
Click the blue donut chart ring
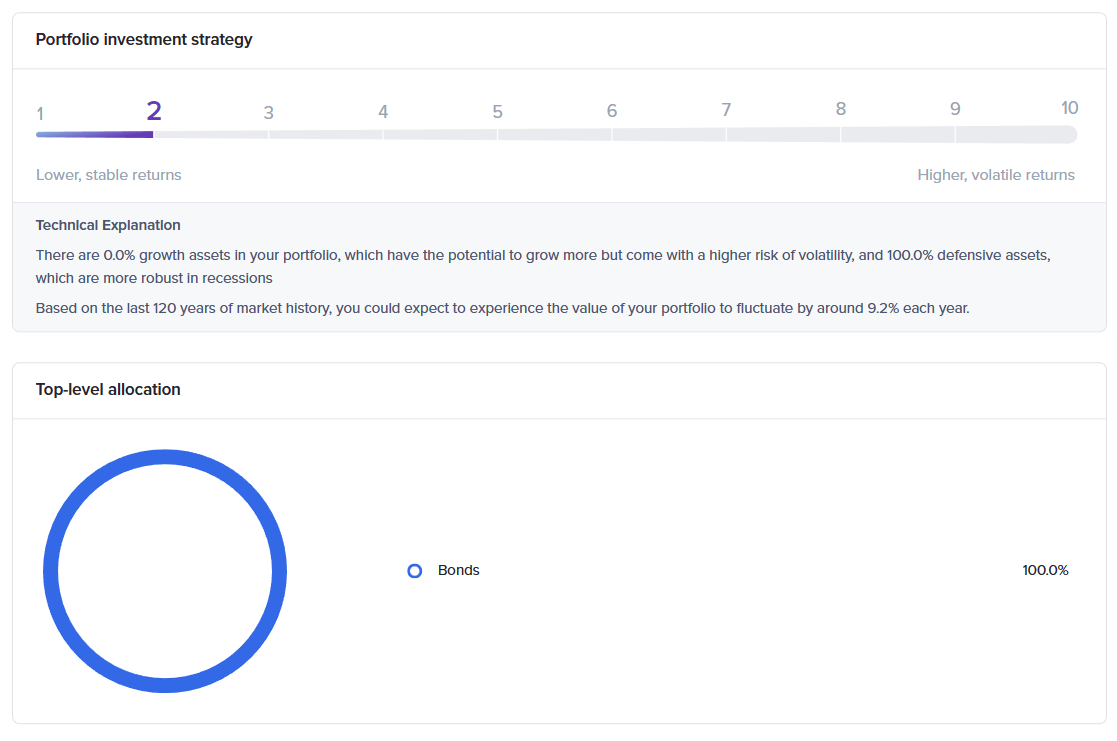165,457
